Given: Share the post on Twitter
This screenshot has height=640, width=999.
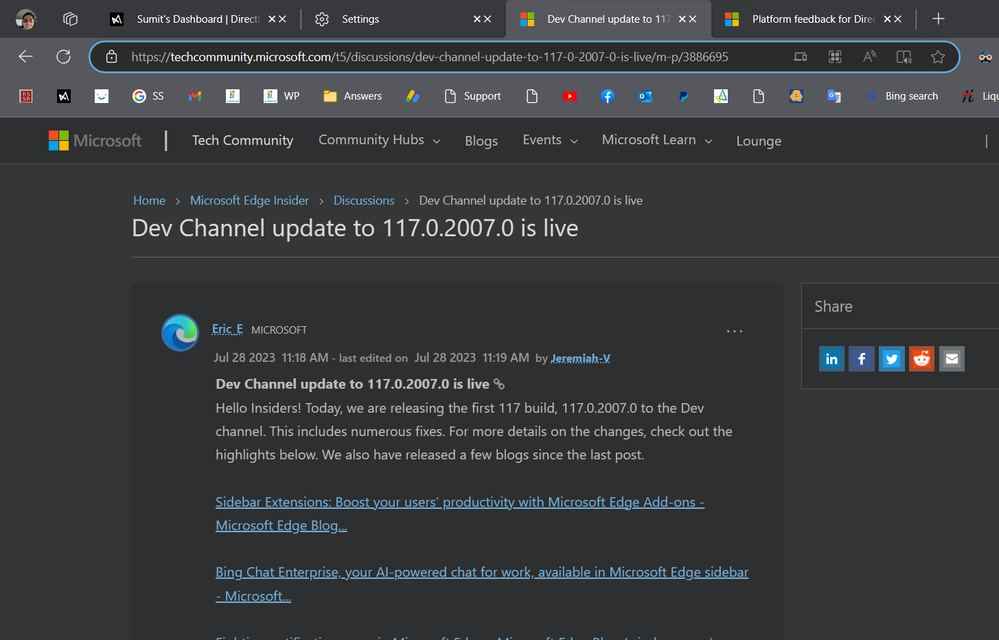Looking at the screenshot, I should click(x=891, y=359).
